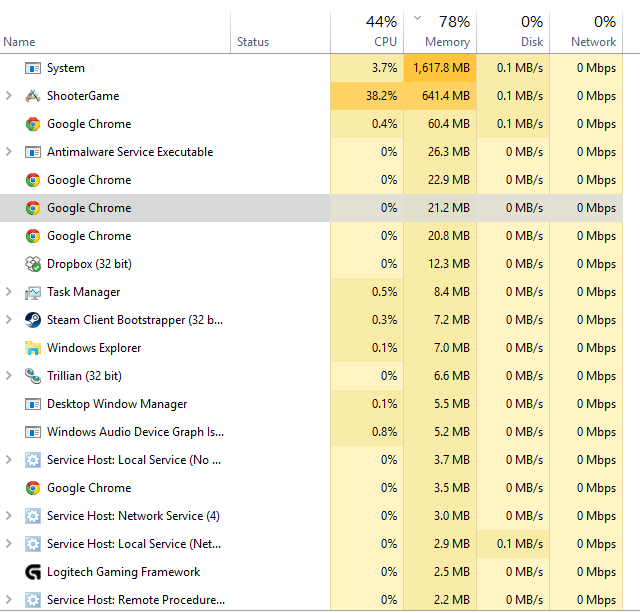
Task: Click the 26.3 MB memory value
Action: click(x=449, y=152)
